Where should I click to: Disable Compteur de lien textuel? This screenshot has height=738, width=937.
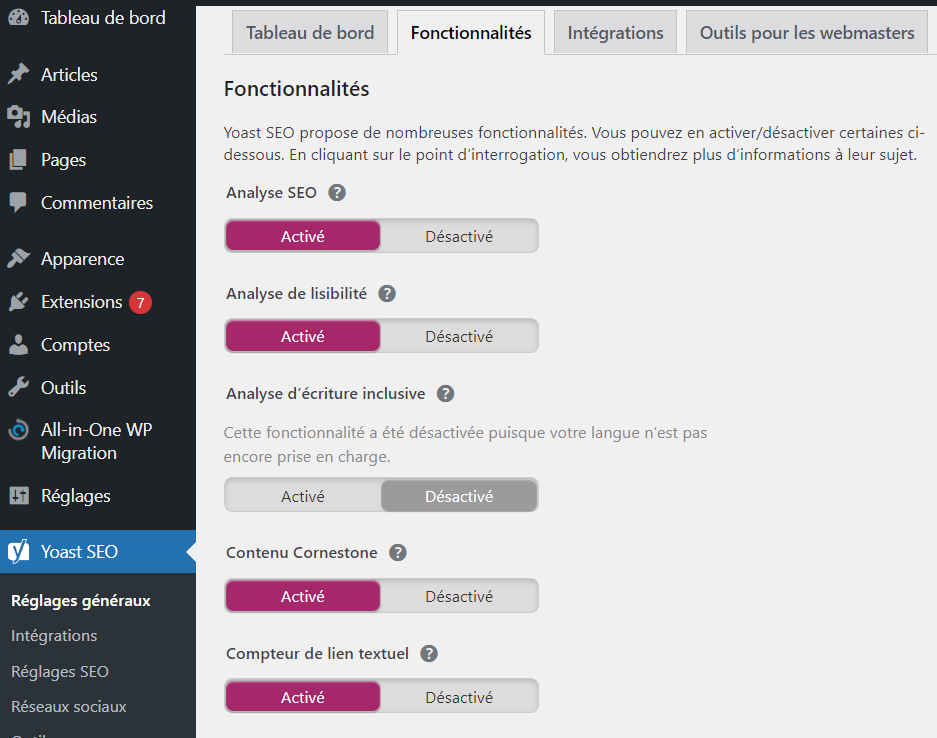coord(459,698)
